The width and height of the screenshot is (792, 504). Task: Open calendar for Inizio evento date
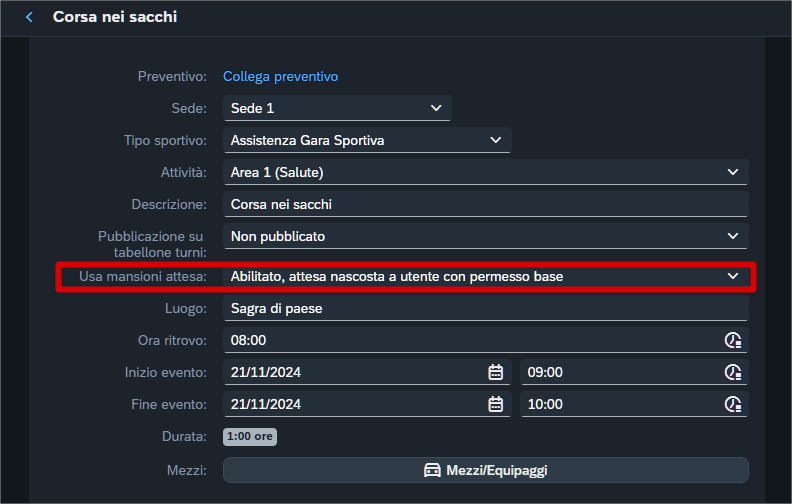click(495, 372)
